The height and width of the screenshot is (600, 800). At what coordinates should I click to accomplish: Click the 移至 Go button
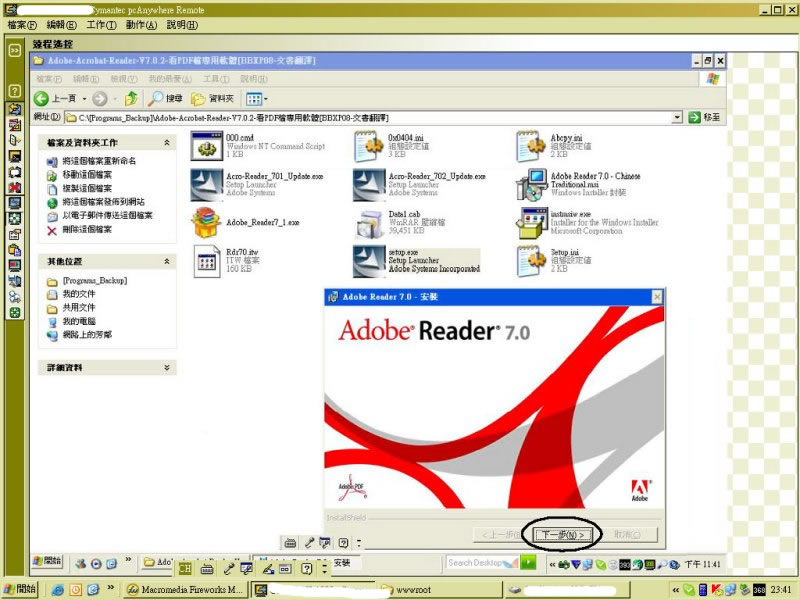click(x=704, y=117)
